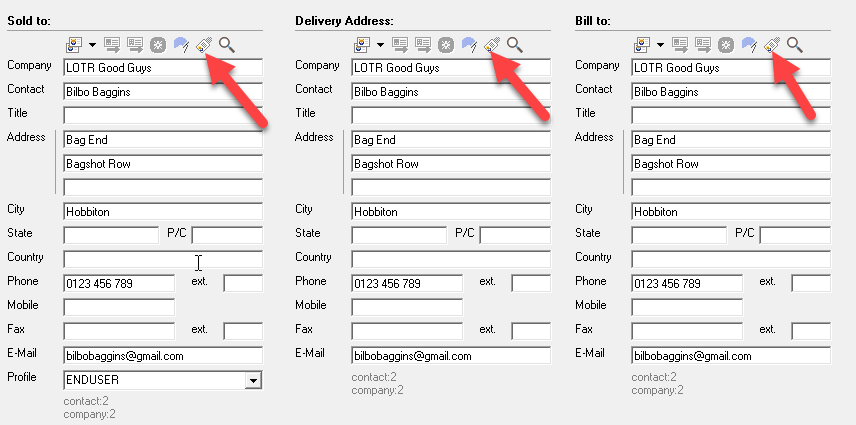
Task: Open the contact cards dropdown arrow under Bill to
Action: pos(660,44)
